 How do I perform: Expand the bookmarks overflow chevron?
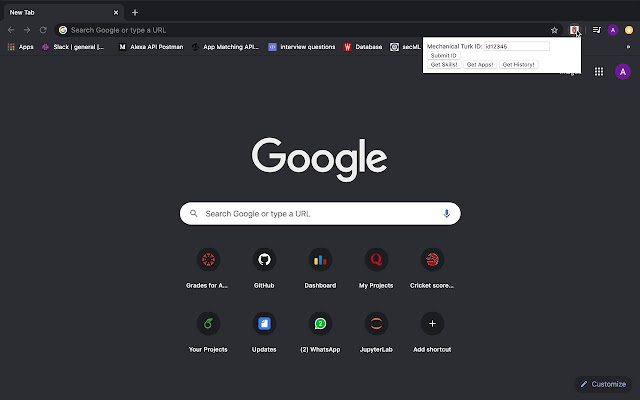click(628, 47)
